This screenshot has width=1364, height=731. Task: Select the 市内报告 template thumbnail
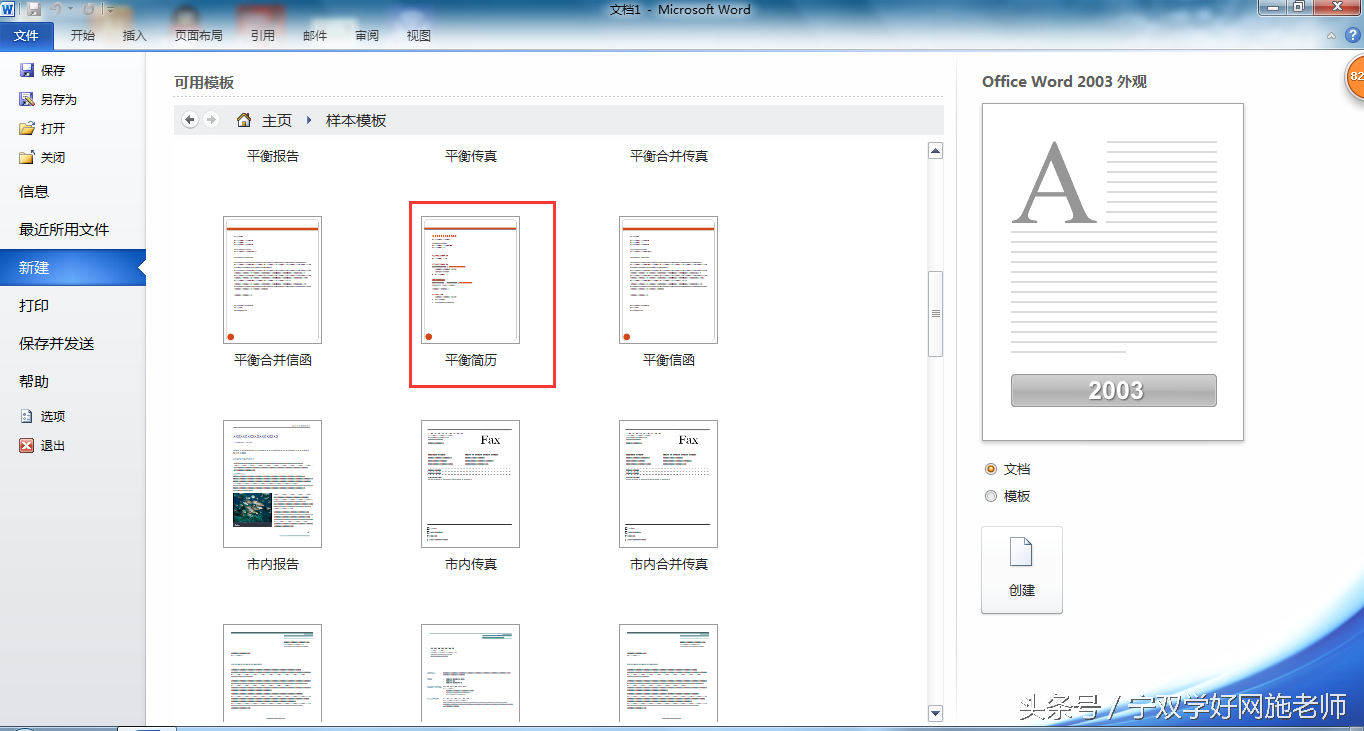[x=272, y=484]
